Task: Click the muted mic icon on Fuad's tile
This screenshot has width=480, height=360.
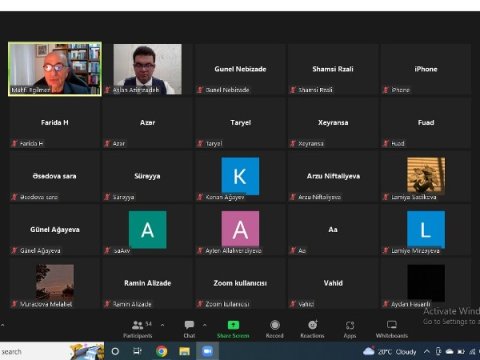Action: click(386, 143)
